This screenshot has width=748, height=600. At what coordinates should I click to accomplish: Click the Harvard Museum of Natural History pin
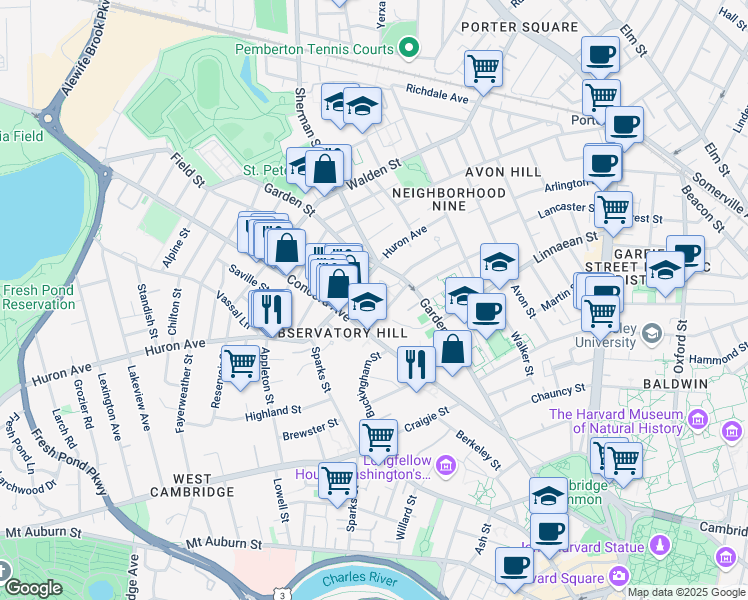(x=698, y=420)
